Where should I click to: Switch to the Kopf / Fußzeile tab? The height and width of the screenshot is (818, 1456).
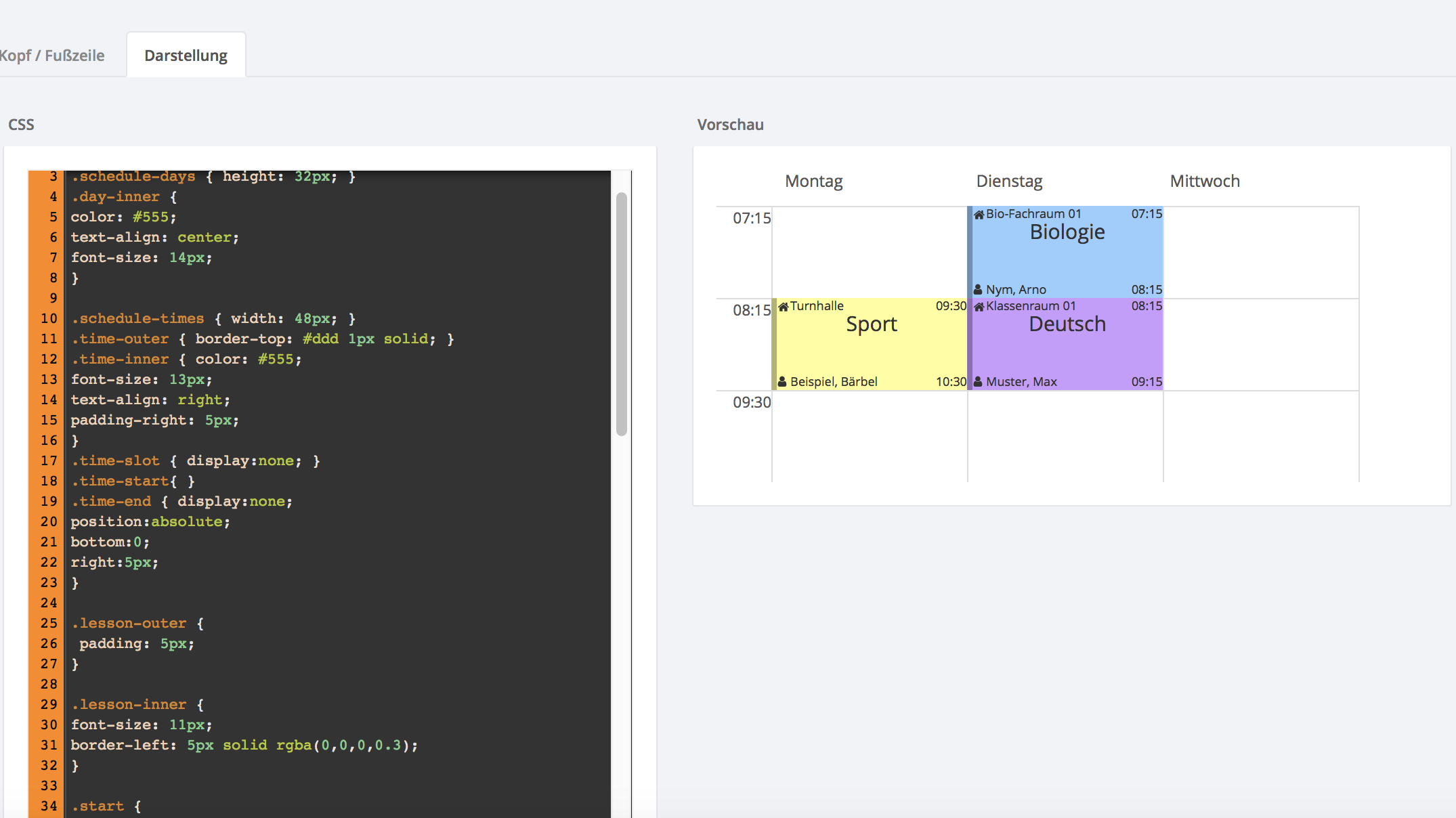click(51, 56)
